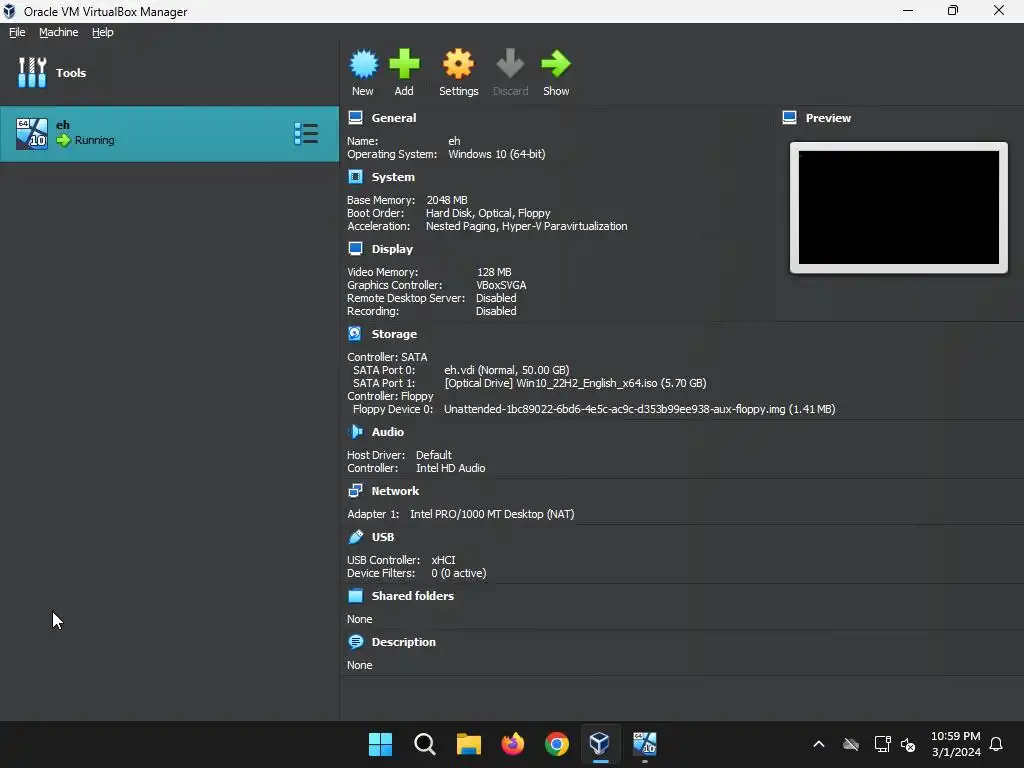Click the Show green arrow icon
This screenshot has height=768, width=1024.
click(556, 64)
